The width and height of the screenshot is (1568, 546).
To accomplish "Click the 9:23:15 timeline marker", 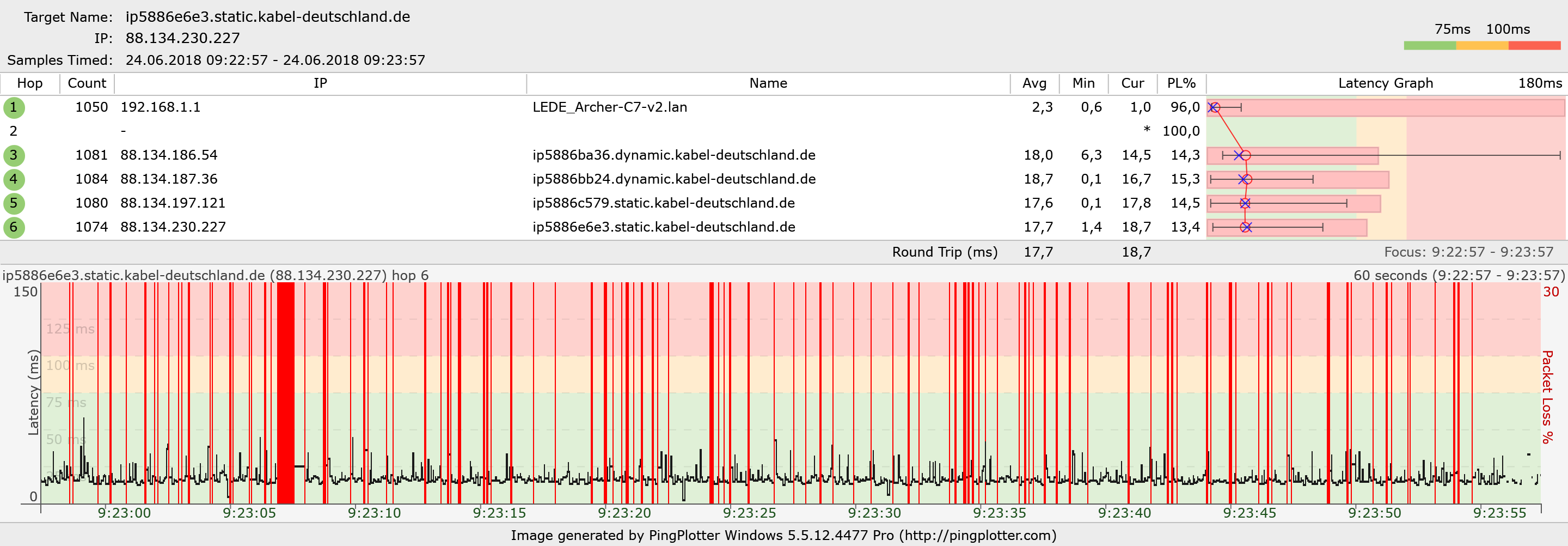I will (x=499, y=513).
